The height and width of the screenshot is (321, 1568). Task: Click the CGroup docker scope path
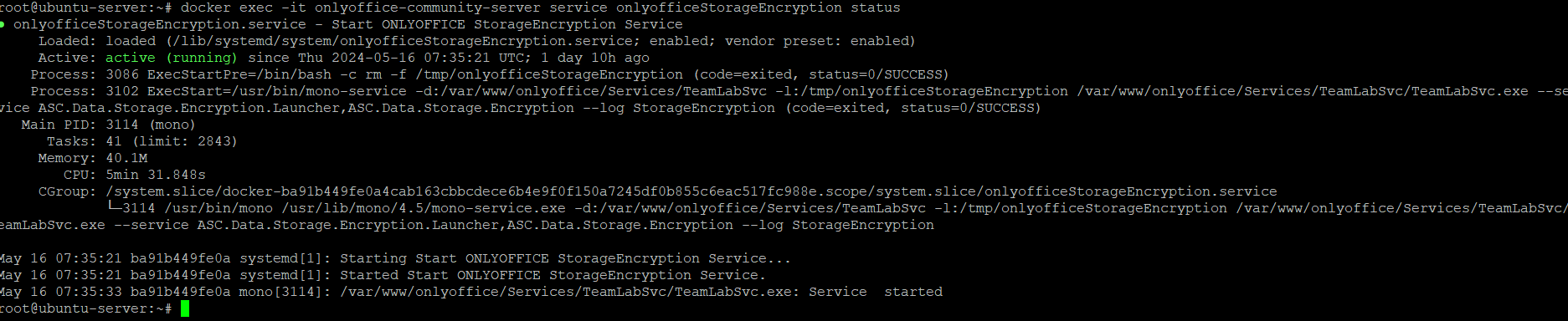691,191
